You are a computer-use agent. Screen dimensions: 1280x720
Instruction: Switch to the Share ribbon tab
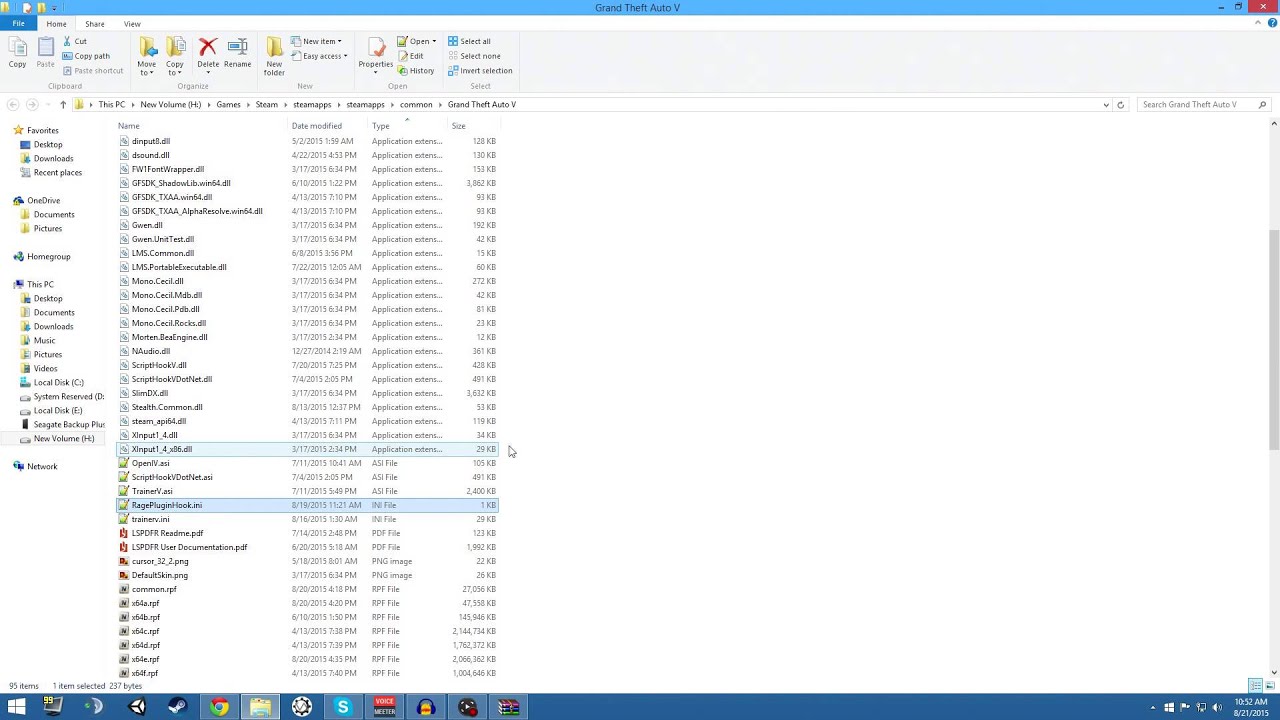(x=94, y=23)
